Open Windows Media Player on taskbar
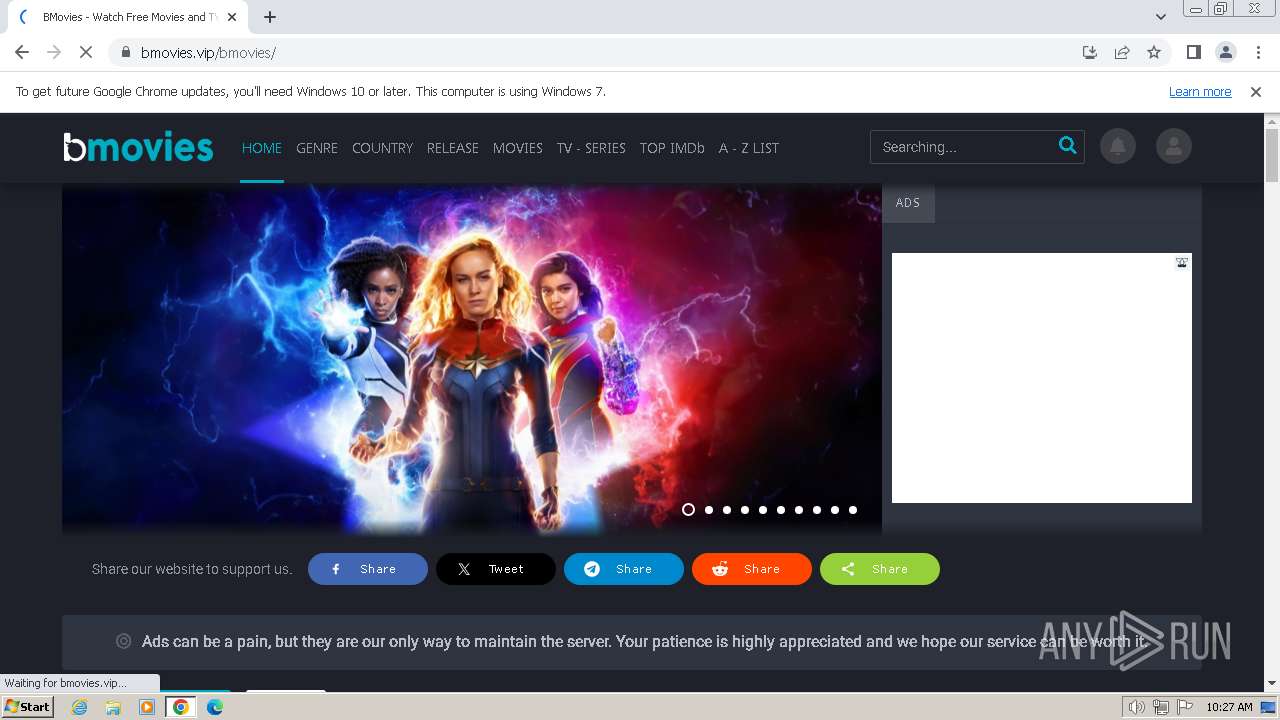This screenshot has width=1280, height=720. (147, 707)
